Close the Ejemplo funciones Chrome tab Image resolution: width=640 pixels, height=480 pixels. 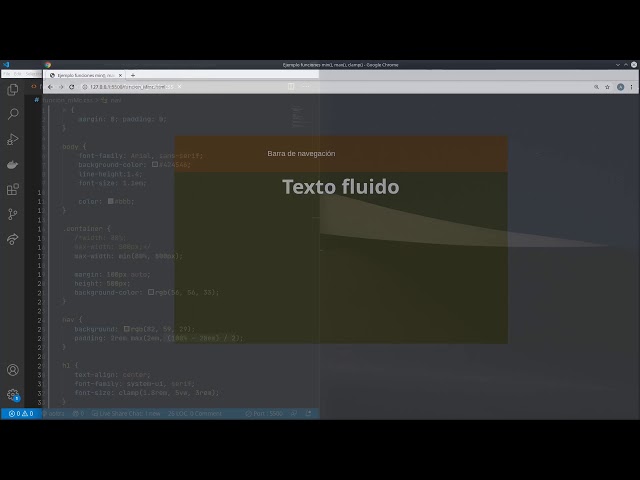120,76
